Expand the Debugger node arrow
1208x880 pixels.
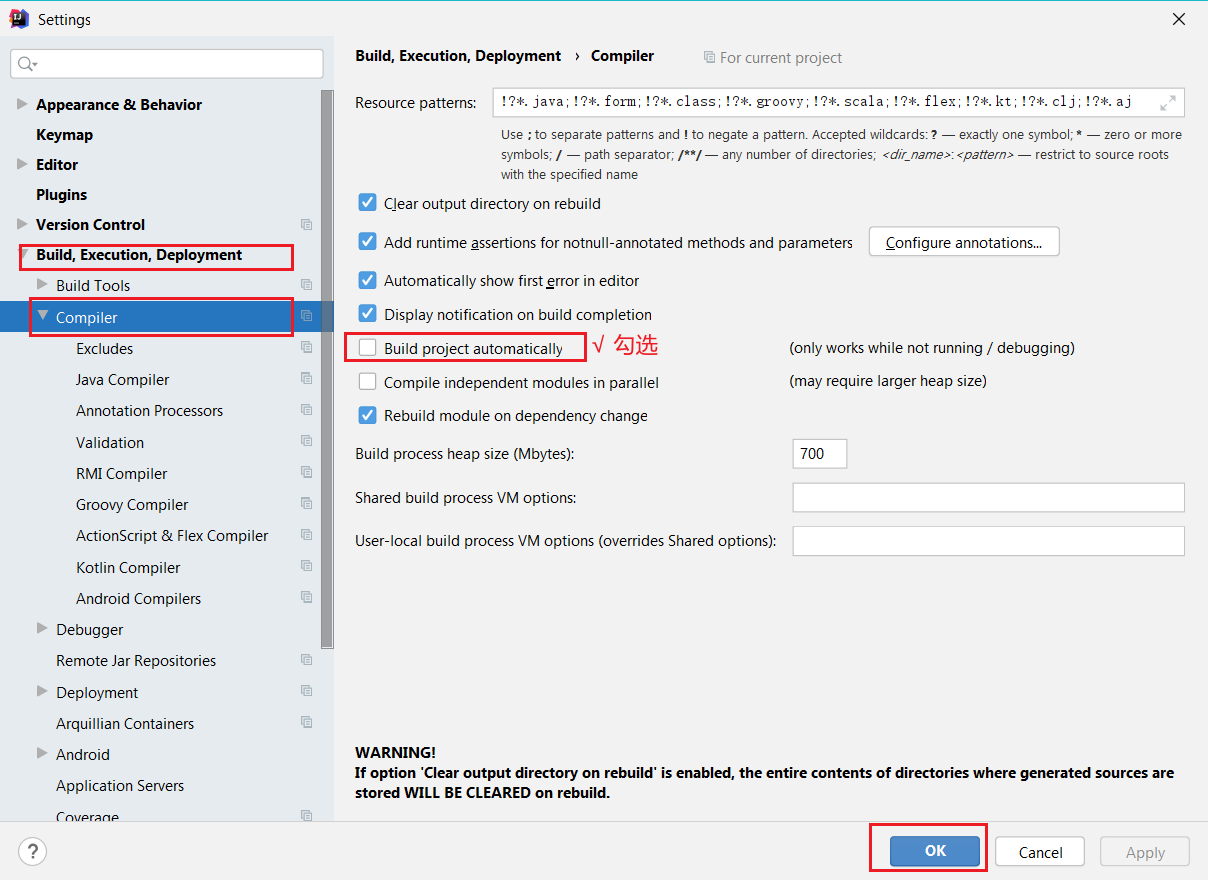tap(42, 629)
